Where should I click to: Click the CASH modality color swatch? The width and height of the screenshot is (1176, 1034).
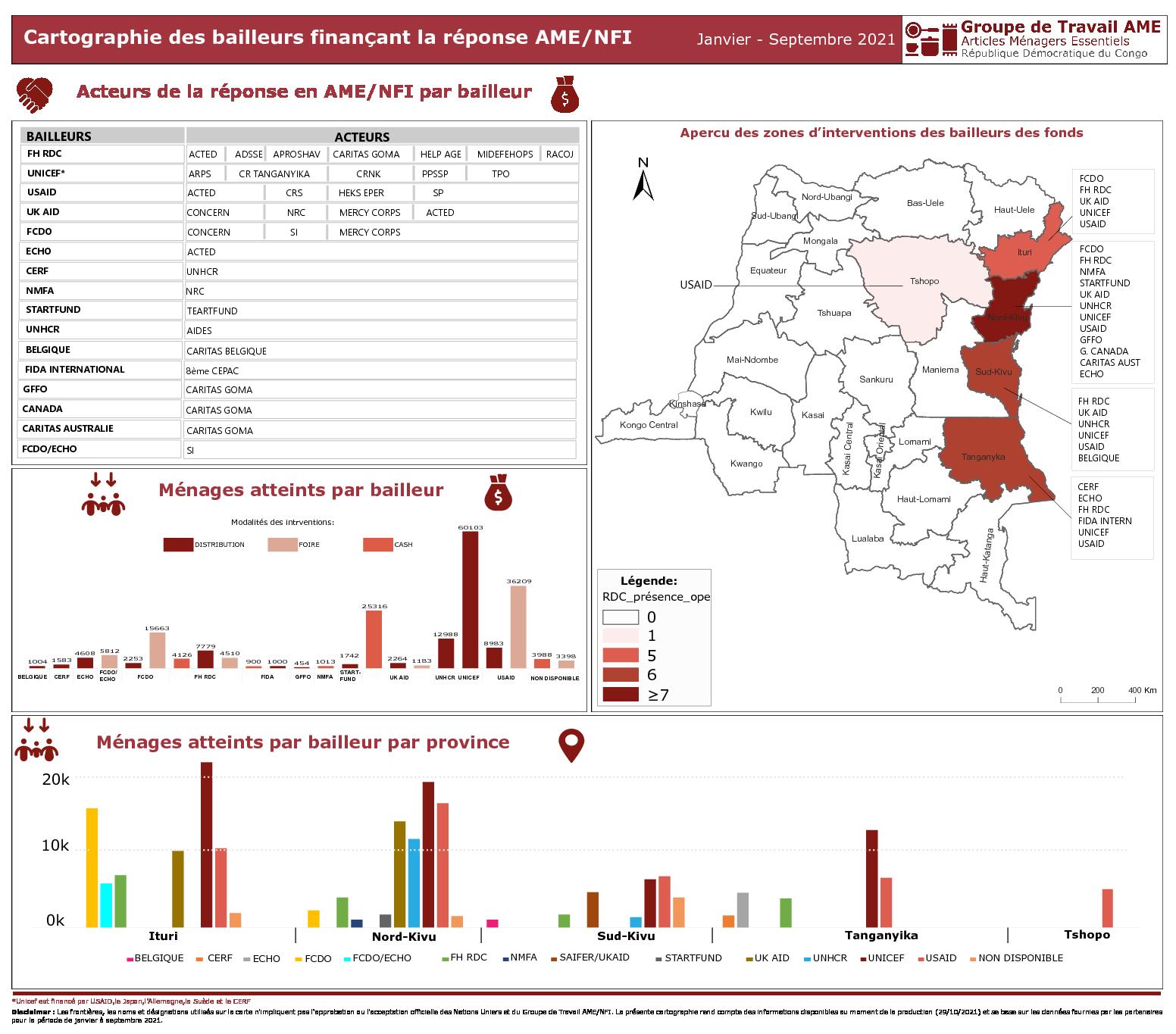378,545
